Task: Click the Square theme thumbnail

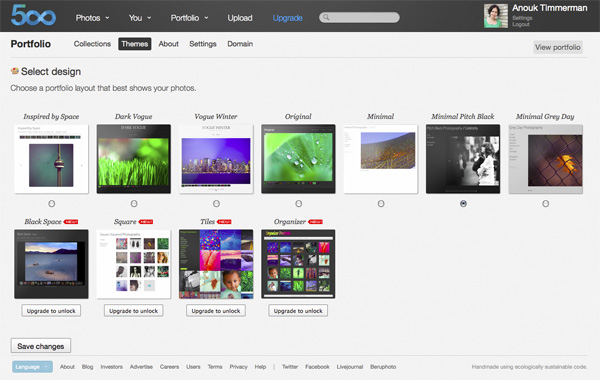Action: click(134, 264)
